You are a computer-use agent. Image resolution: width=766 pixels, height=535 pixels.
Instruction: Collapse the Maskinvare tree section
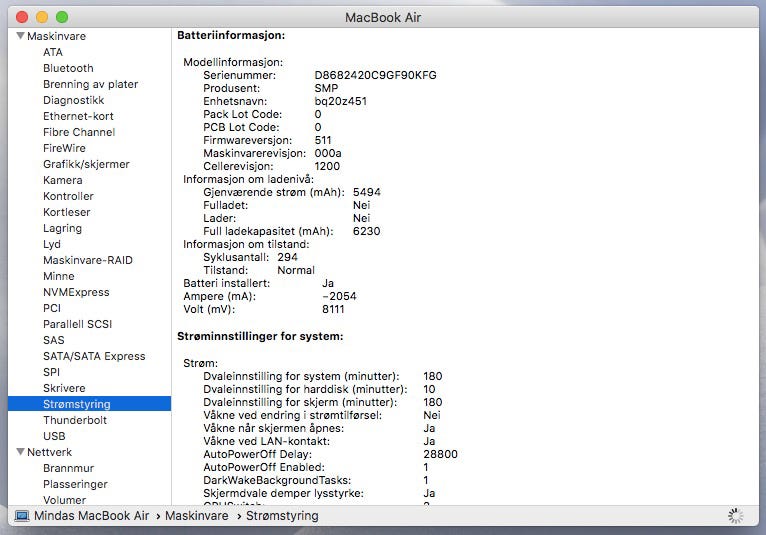[21, 36]
